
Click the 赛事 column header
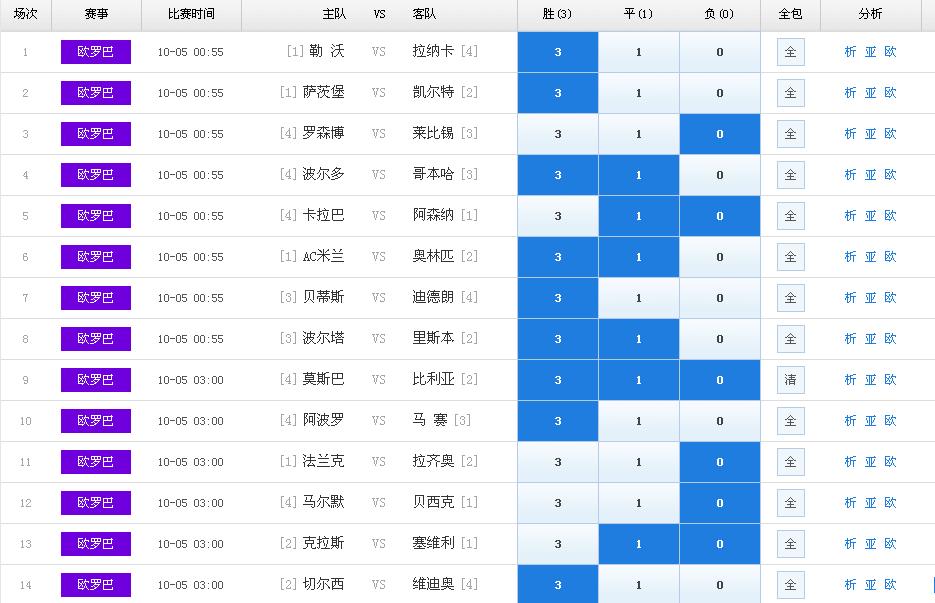pos(97,14)
